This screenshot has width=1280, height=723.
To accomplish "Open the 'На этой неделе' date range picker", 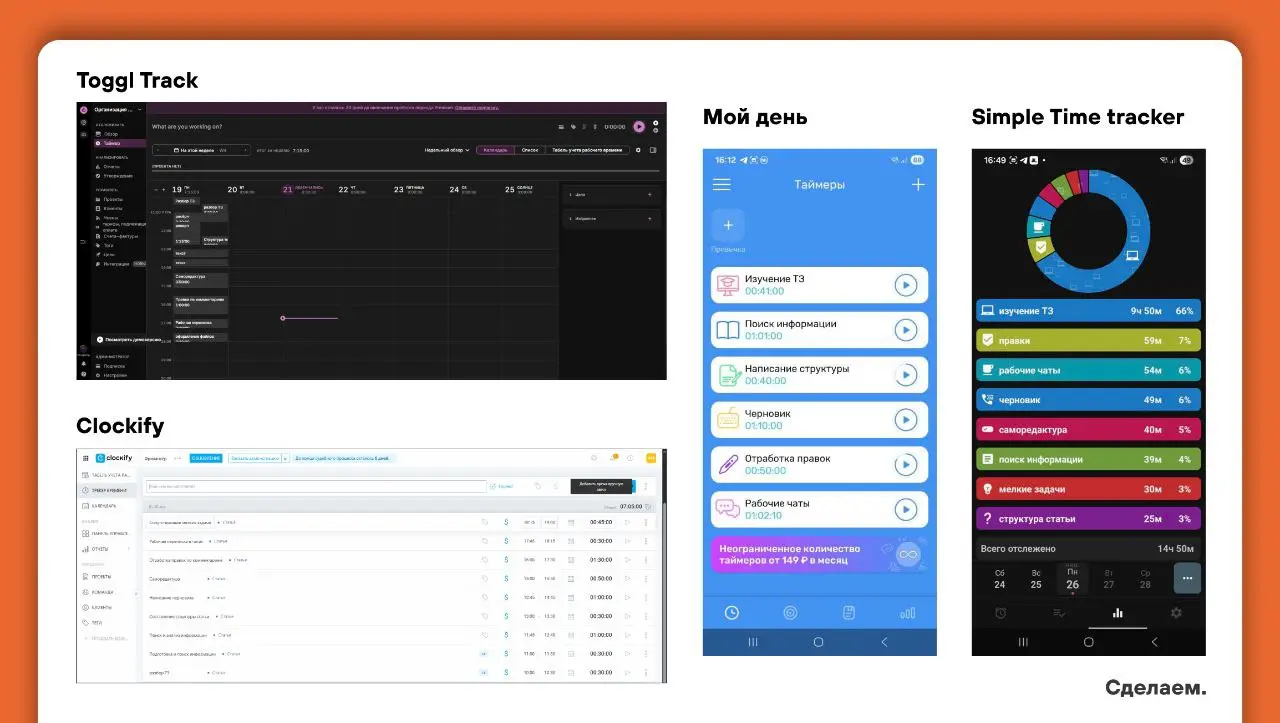I will (202, 150).
